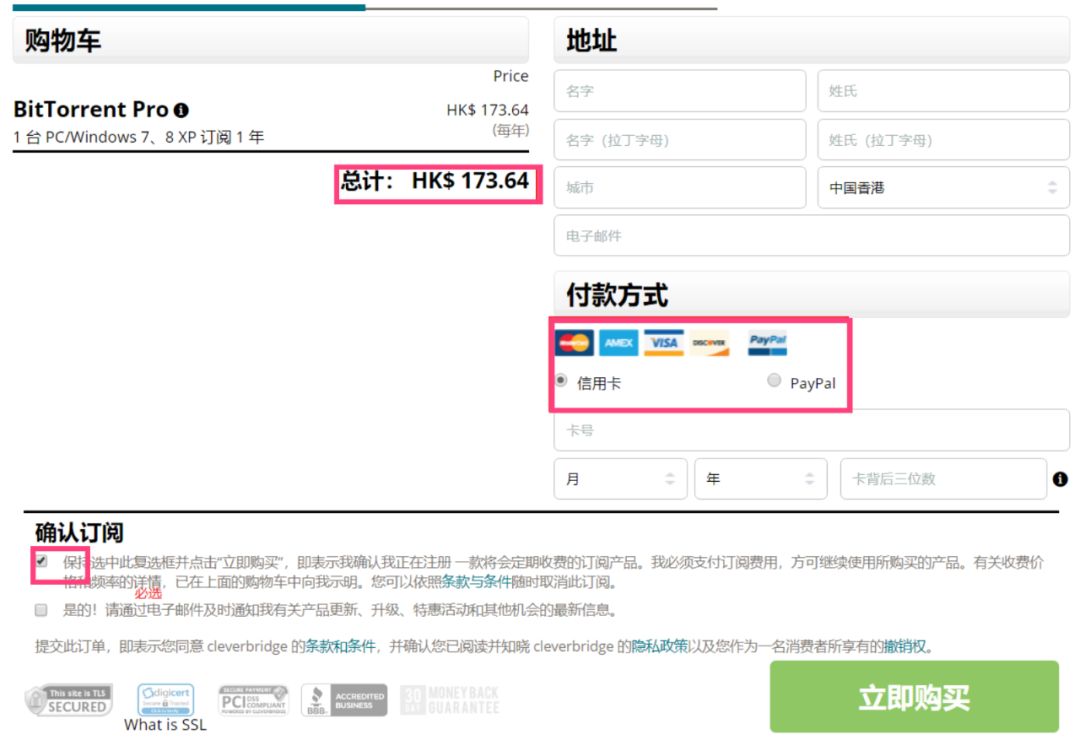This screenshot has width=1080, height=740.
Task: Click the PCI DSS compliant badge
Action: pos(253,700)
